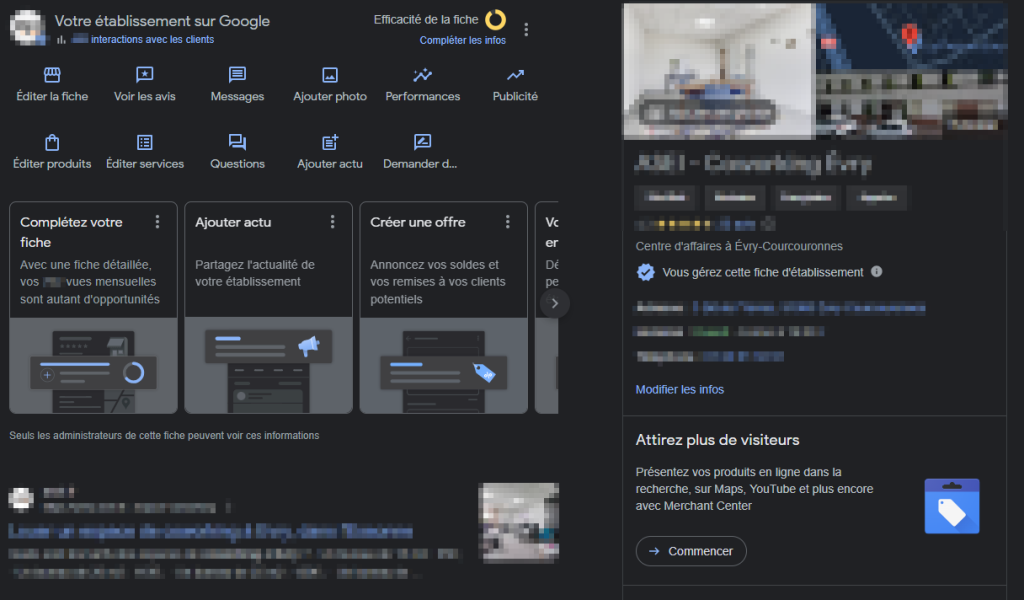Screen dimensions: 1024x600
Task: Open the menu on the Créer une offre card
Action: 507,221
